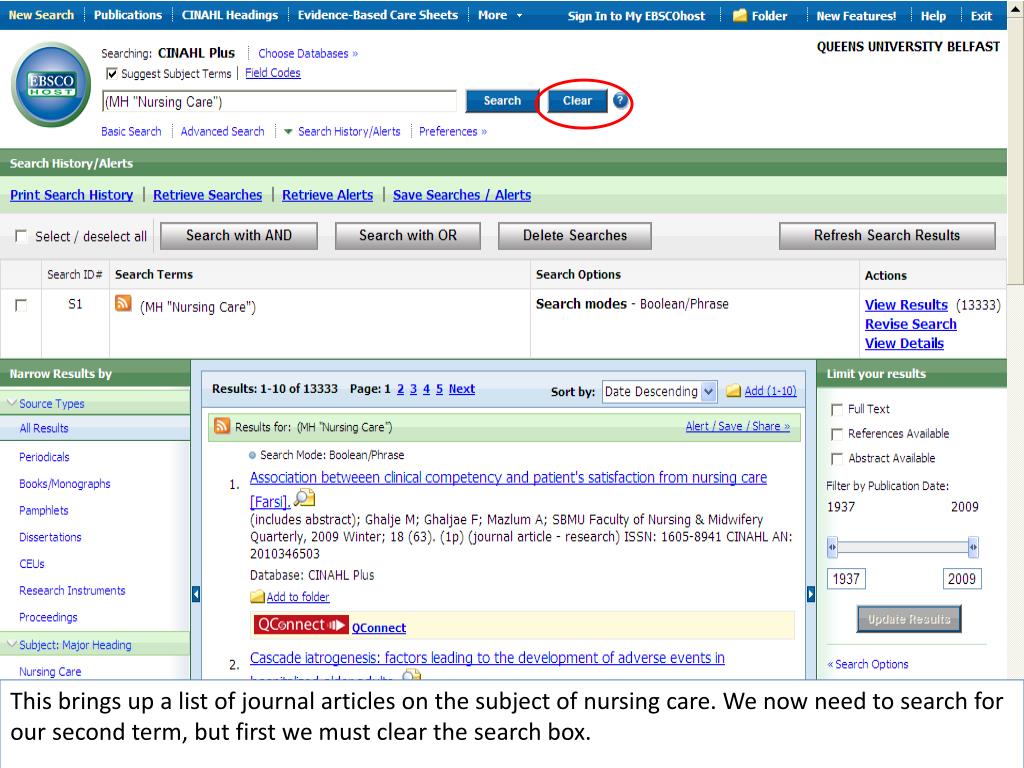The image size is (1024, 768).
Task: Enable References Available limiter
Action: pos(837,434)
